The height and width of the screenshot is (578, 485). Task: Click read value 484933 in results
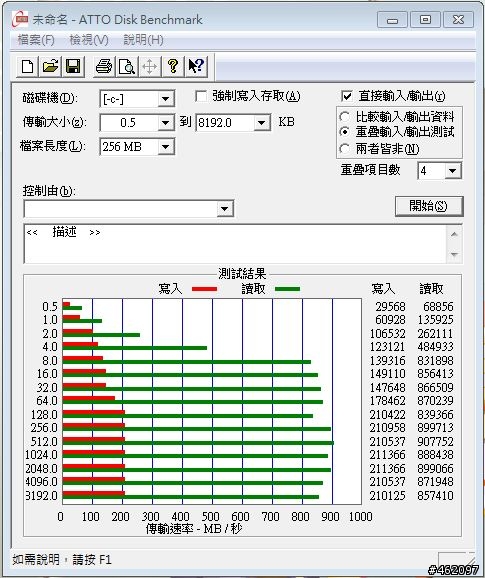click(435, 347)
